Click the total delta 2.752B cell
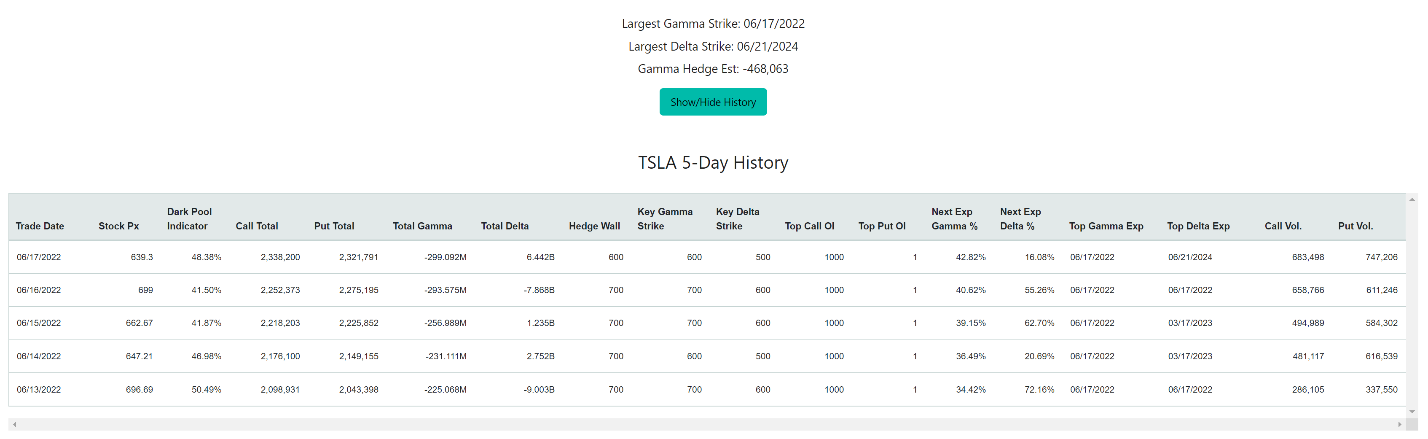This screenshot has width=1428, height=439. (539, 356)
